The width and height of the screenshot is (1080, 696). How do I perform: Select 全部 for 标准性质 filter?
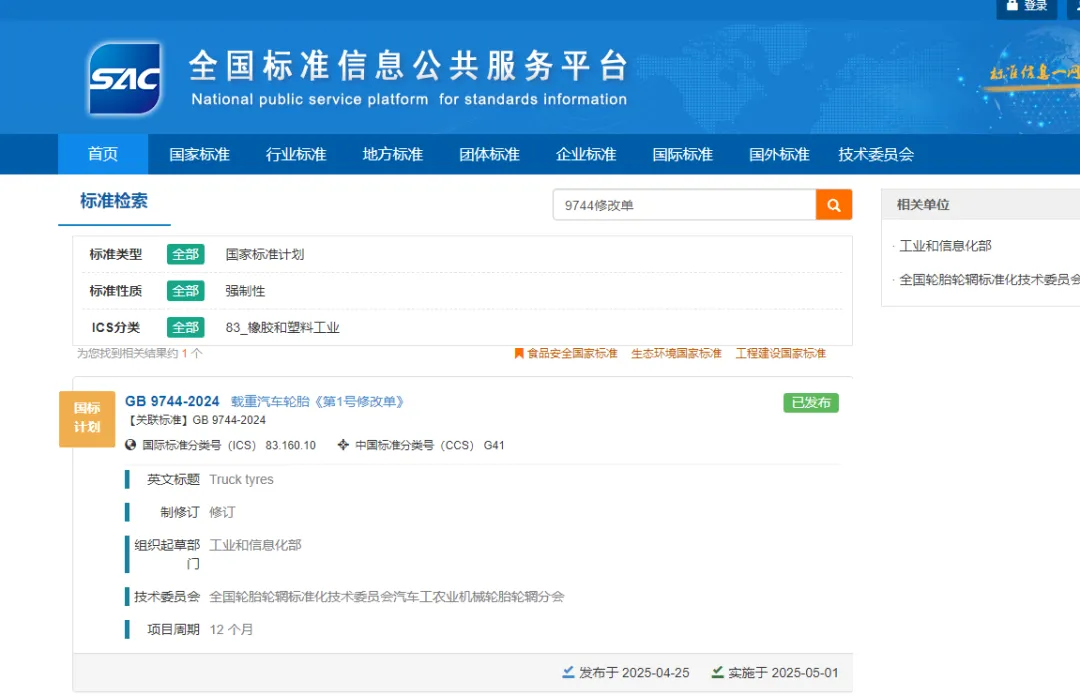185,291
